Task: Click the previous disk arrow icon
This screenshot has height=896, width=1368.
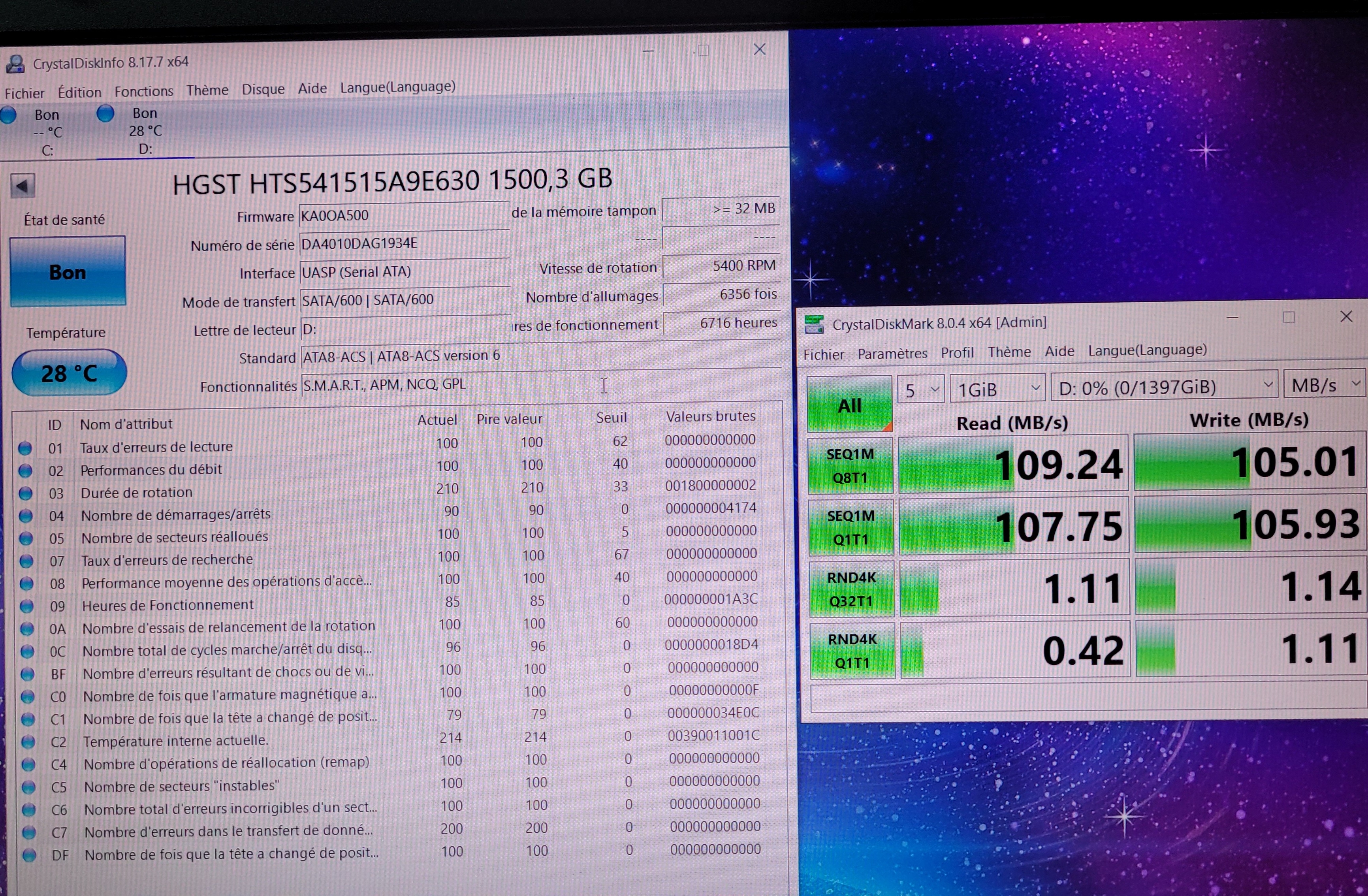Action: (23, 186)
